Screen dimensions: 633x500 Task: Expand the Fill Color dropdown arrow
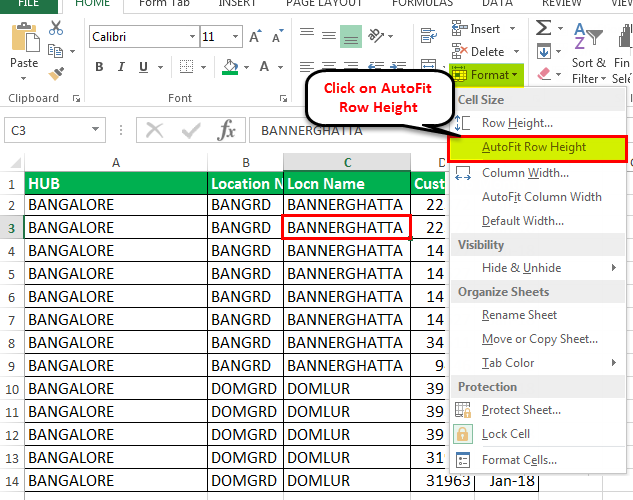[246, 67]
